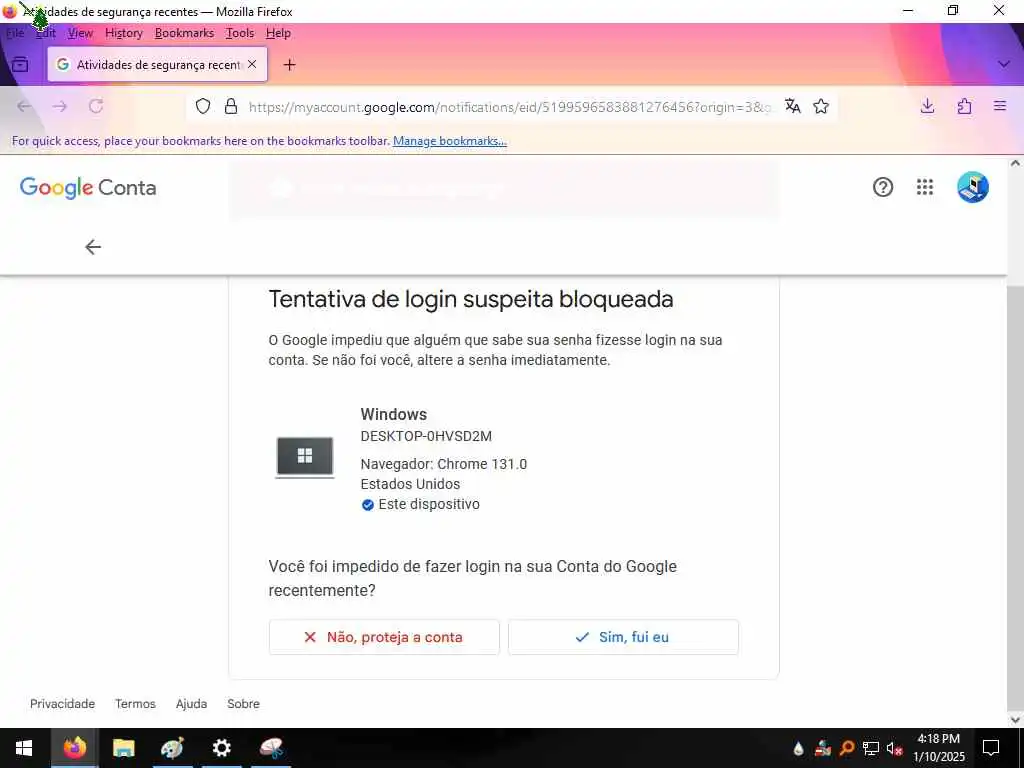
Task: Open the Paint palette taskbar app
Action: pos(172,748)
